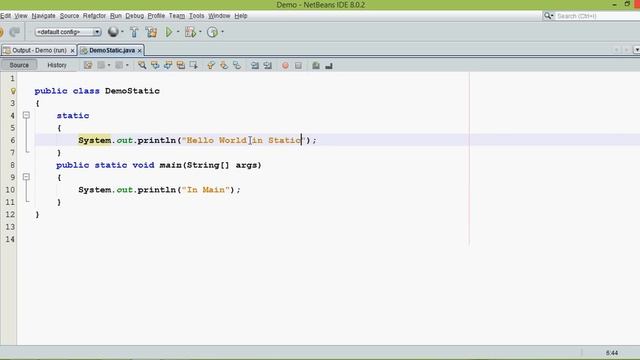This screenshot has height=360, width=640.
Task: Open the editor tab list dropdown arrow
Action: coord(637,50)
